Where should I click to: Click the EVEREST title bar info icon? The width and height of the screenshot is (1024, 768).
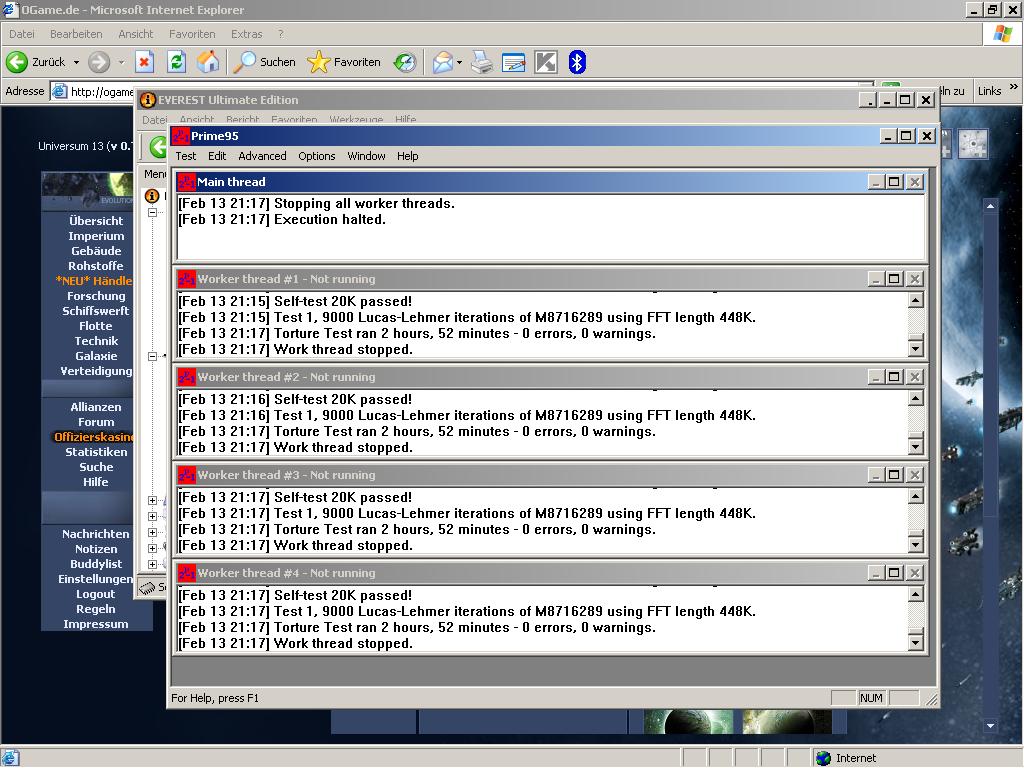(x=148, y=100)
